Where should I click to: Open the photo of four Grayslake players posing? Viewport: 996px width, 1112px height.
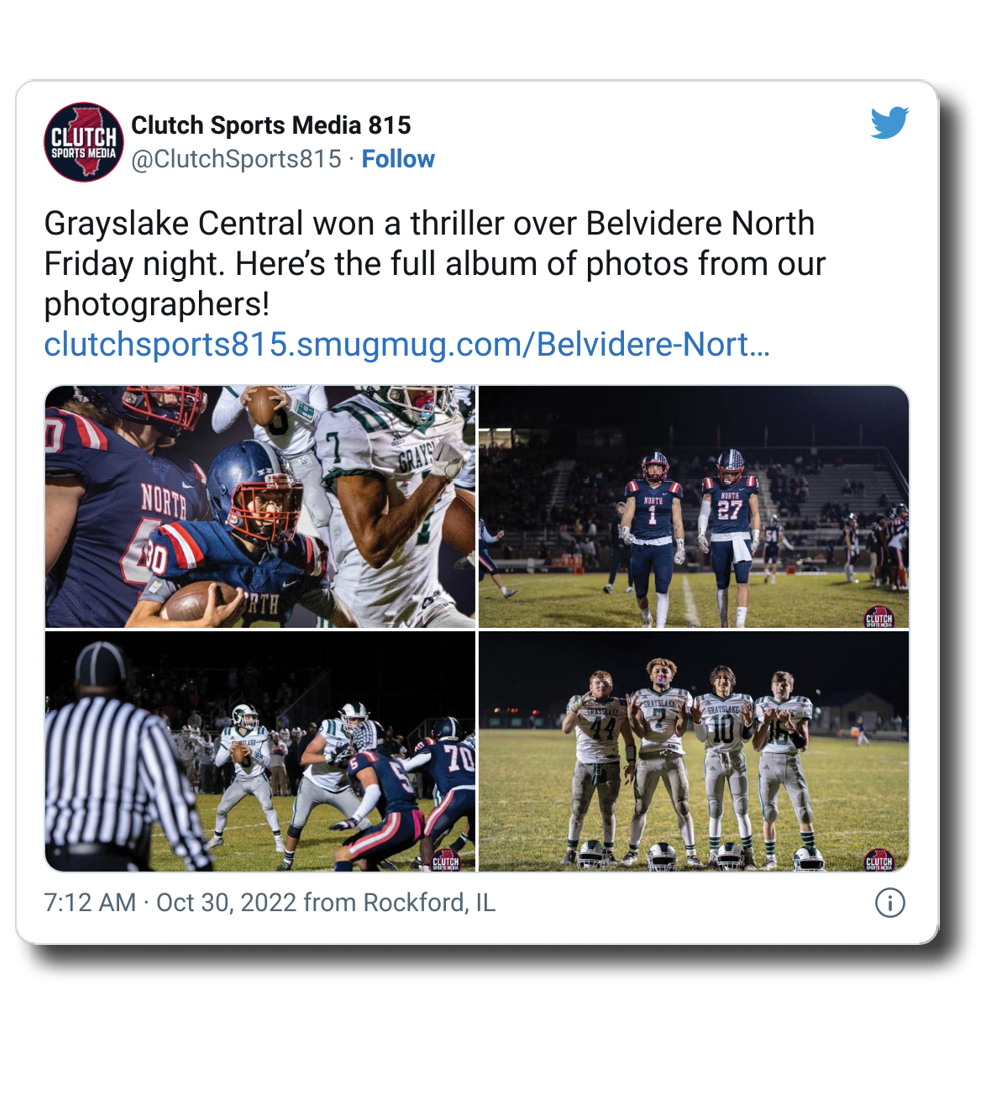coord(694,751)
